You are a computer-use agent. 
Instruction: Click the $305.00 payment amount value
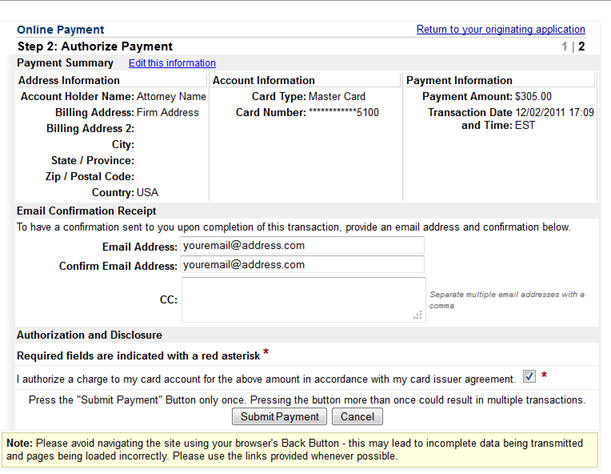point(526,97)
